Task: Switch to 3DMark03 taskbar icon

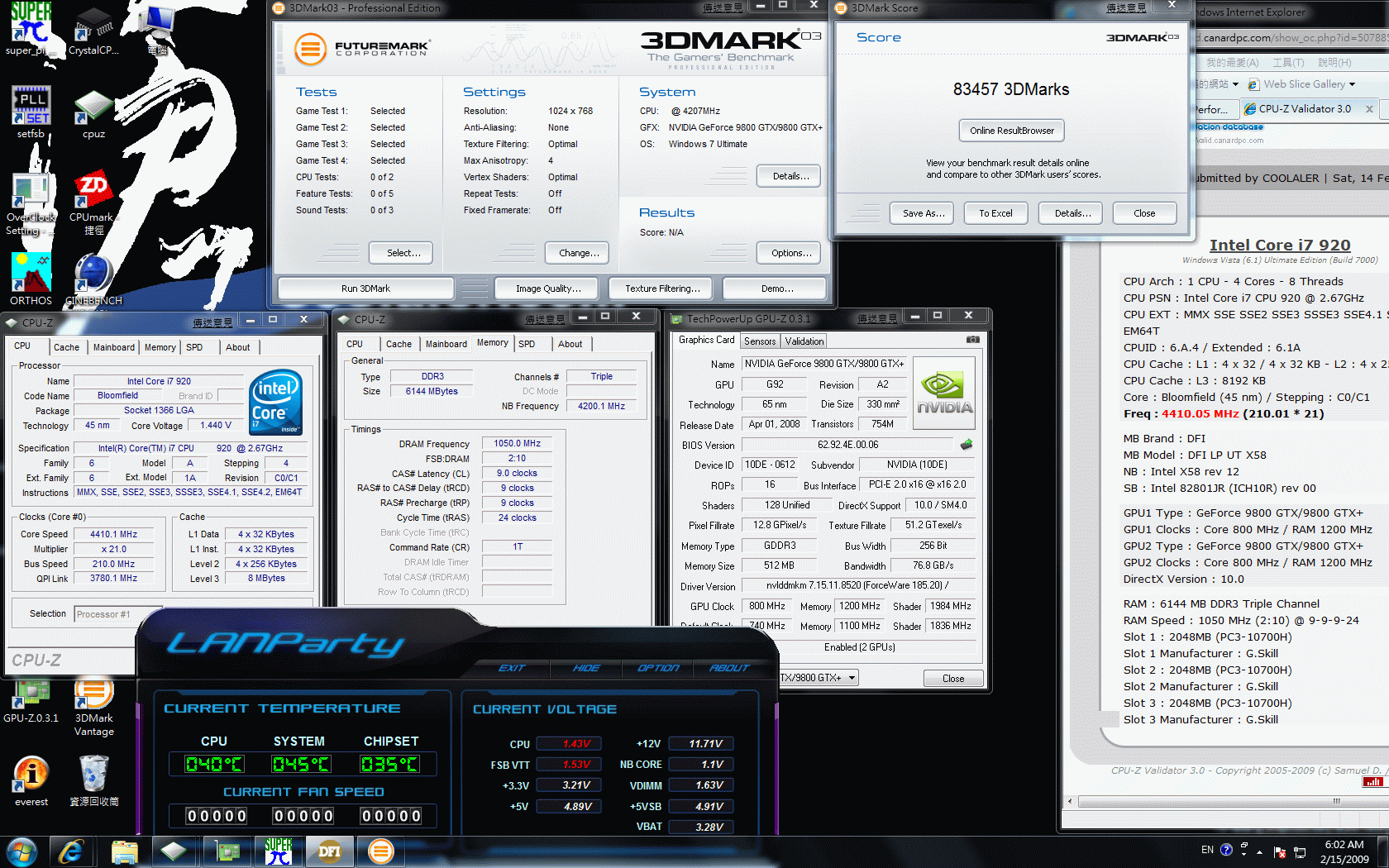Action: point(381,851)
